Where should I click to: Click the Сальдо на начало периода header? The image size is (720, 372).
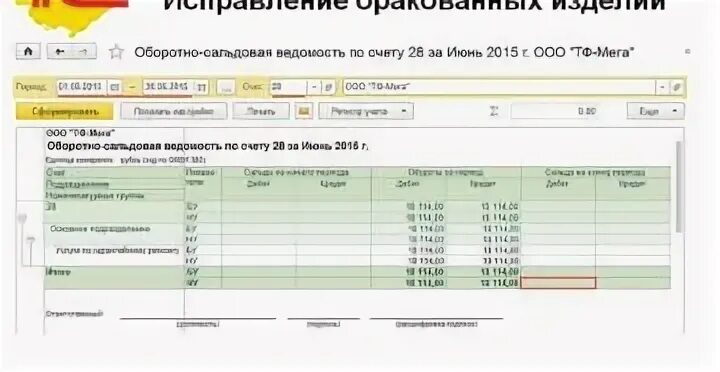point(296,172)
